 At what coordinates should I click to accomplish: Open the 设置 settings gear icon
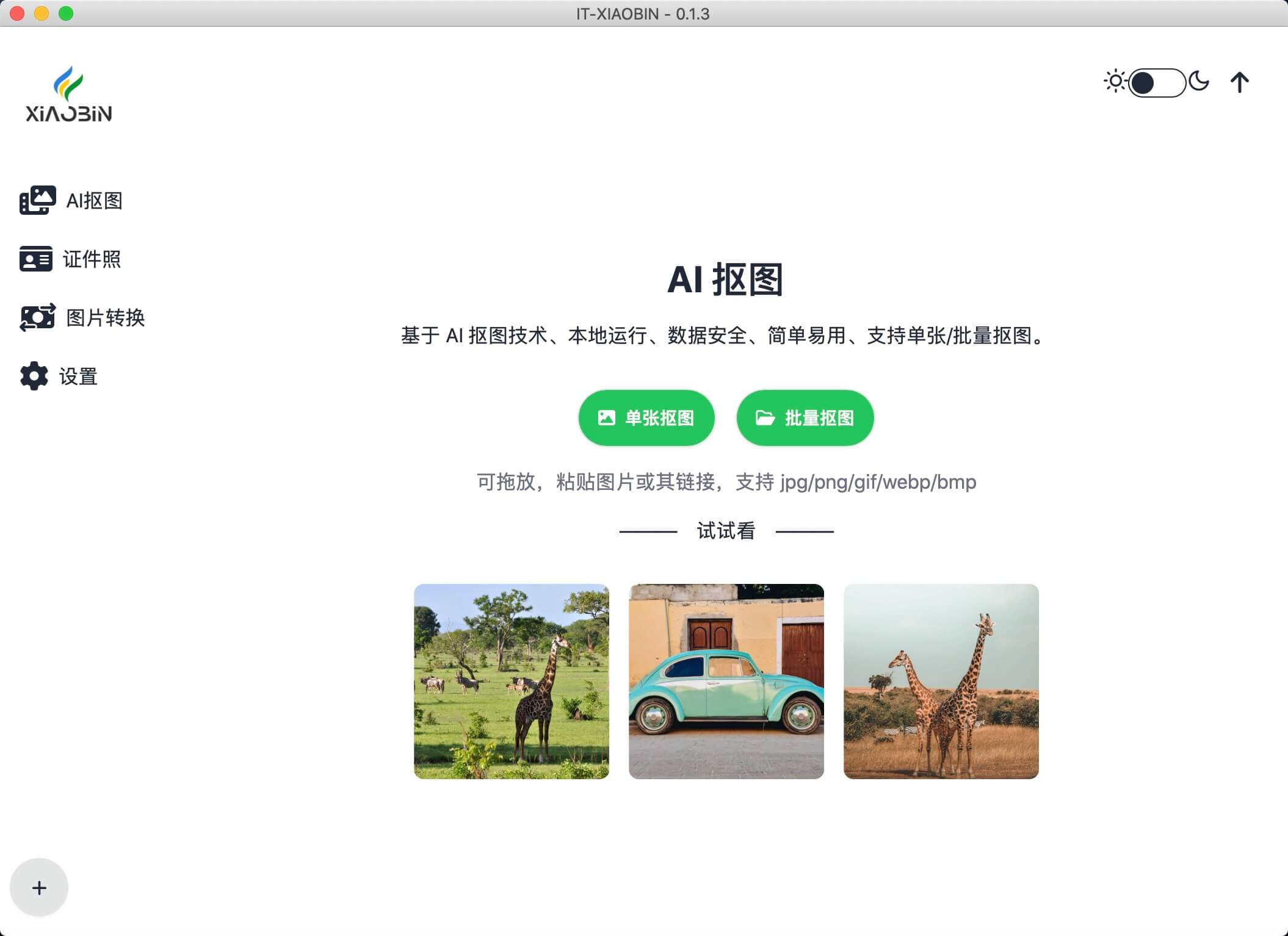[x=35, y=376]
